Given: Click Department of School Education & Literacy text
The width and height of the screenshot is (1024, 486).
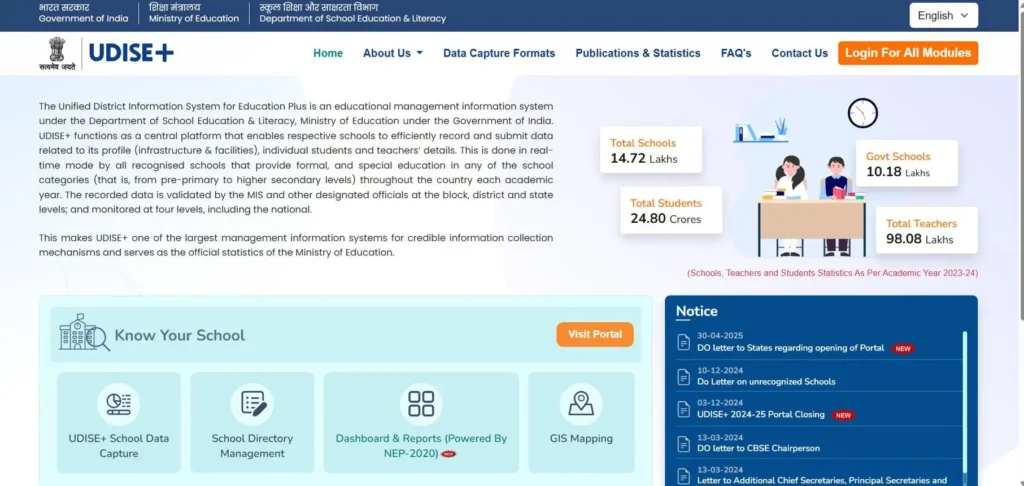Looking at the screenshot, I should pyautogui.click(x=353, y=18).
